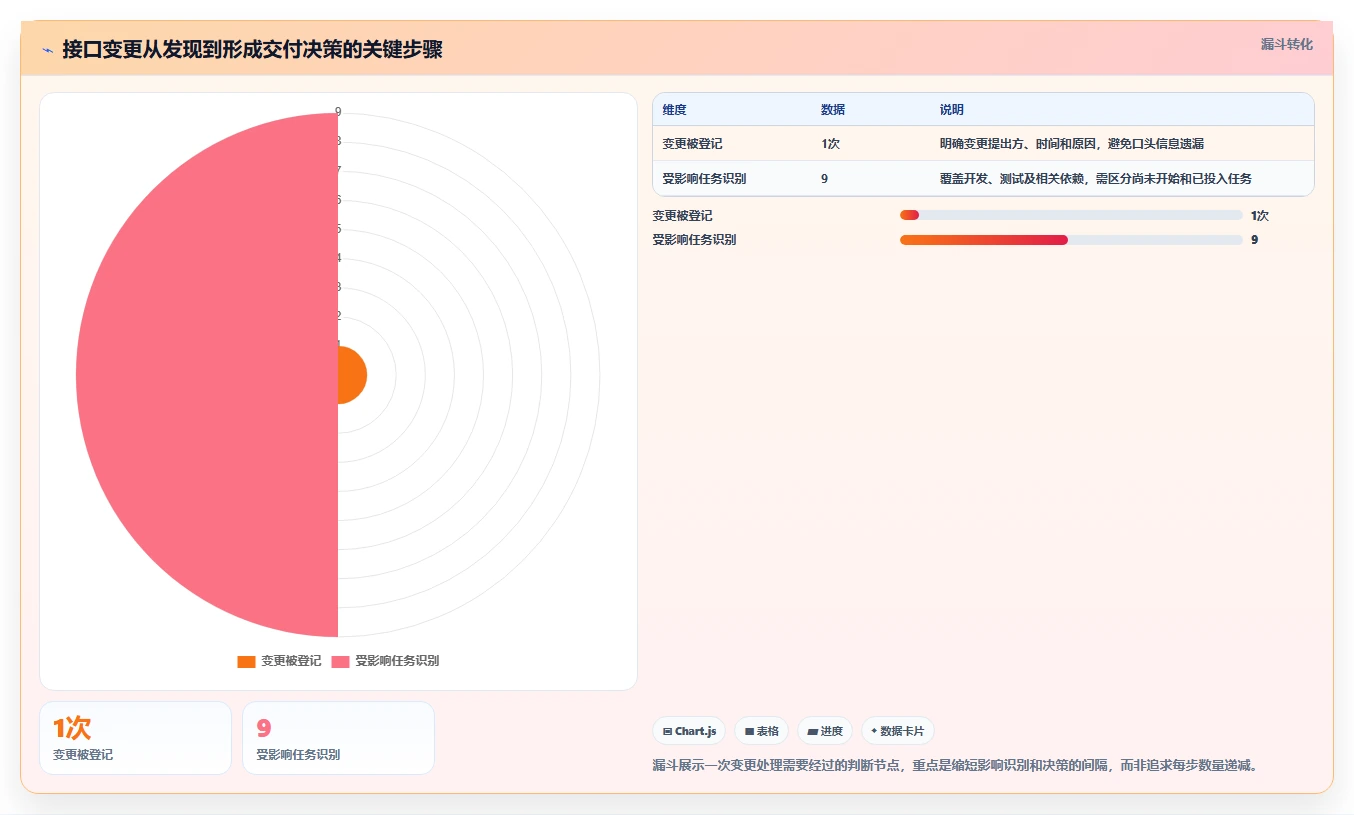The image size is (1354, 815).
Task: Click the 变更被登记 progress label
Action: point(682,215)
